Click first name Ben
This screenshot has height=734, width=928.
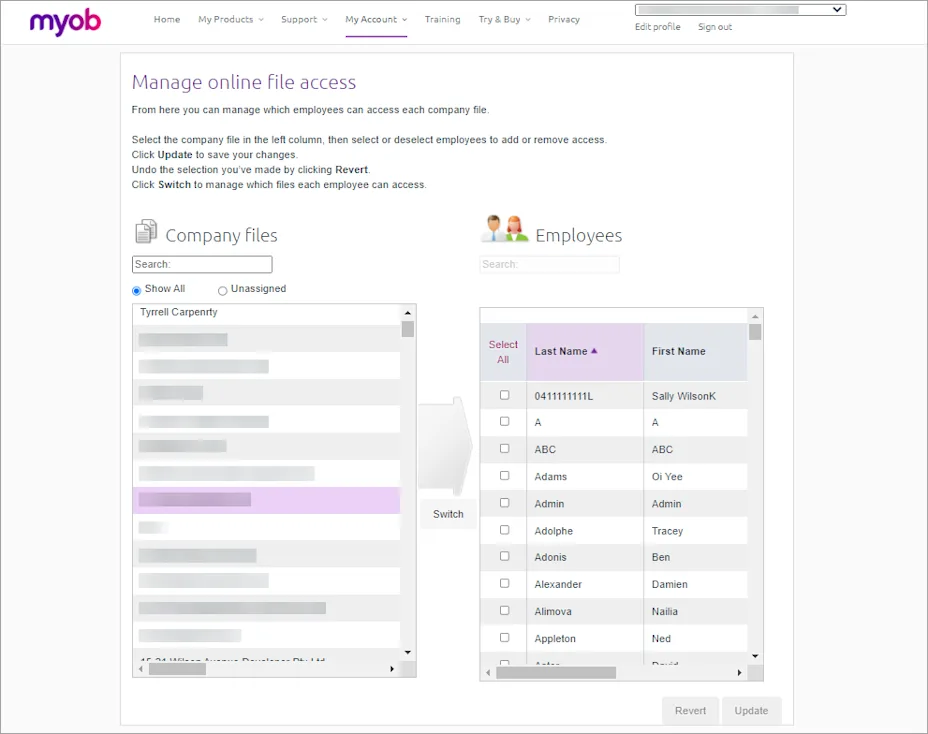pyautogui.click(x=660, y=557)
